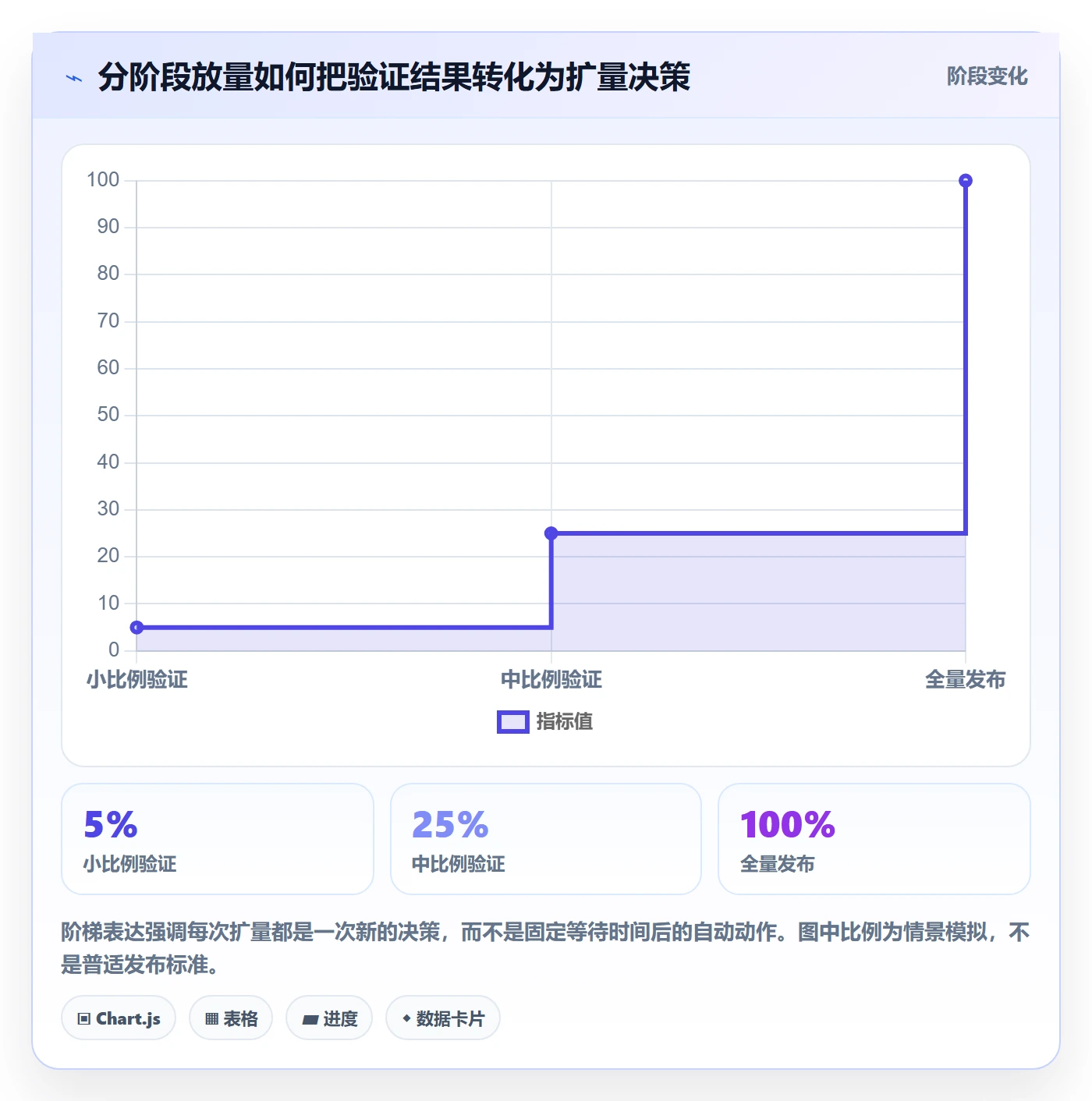Click the x-axis label 小比例验证
Viewport: 1092px width, 1101px height.
(x=137, y=680)
